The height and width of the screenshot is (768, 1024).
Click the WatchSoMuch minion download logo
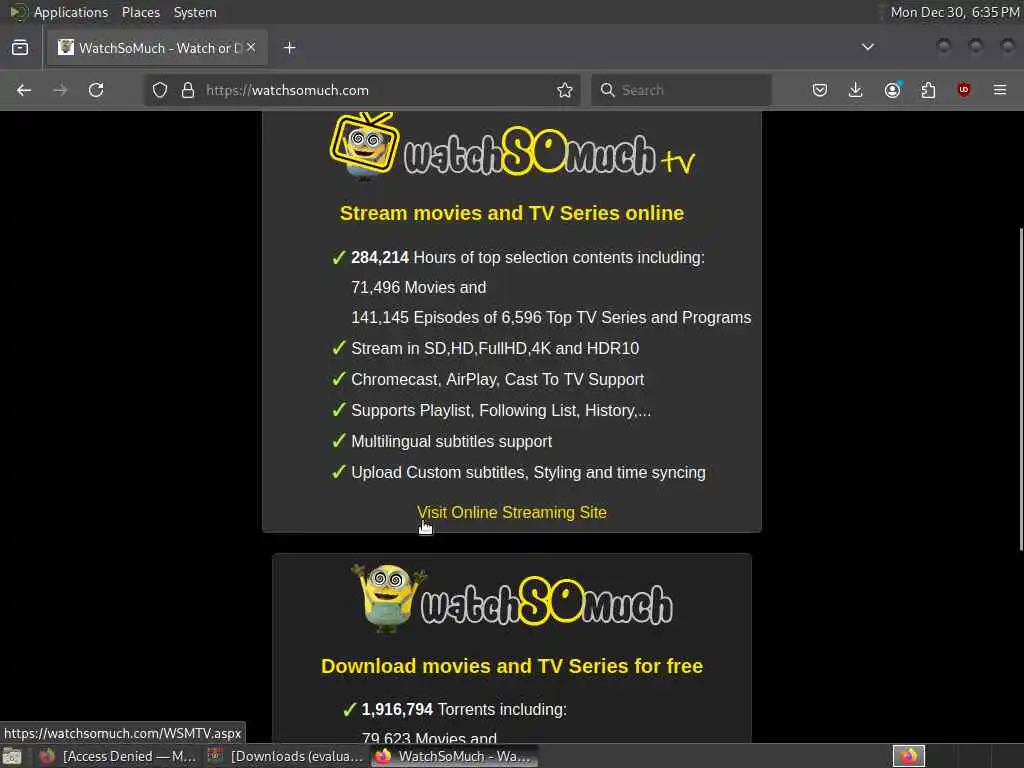512,598
